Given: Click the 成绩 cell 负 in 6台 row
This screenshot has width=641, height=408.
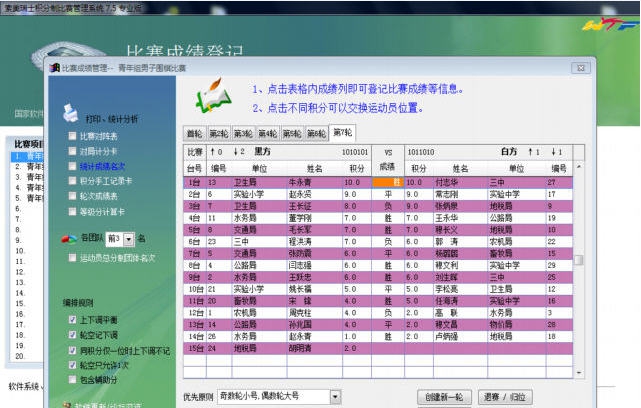Looking at the screenshot, I should tap(388, 242).
